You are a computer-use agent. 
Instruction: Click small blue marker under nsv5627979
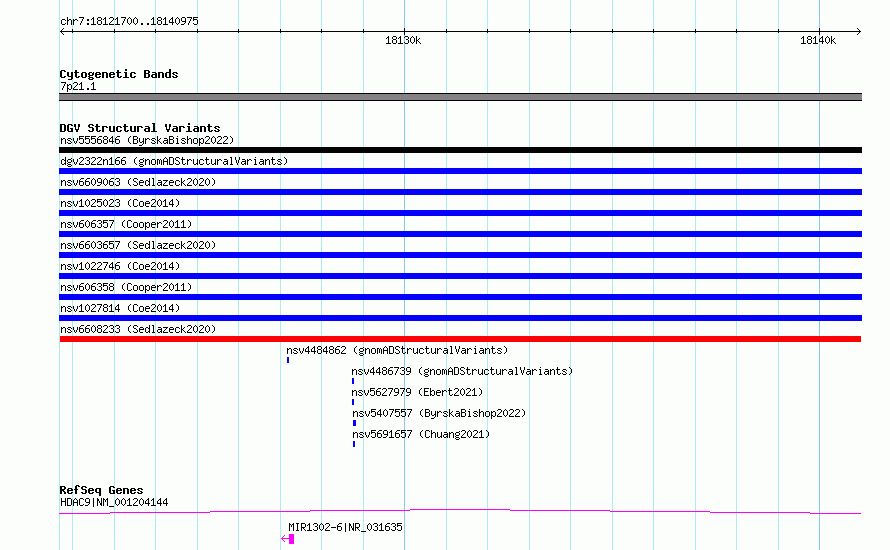coord(353,402)
